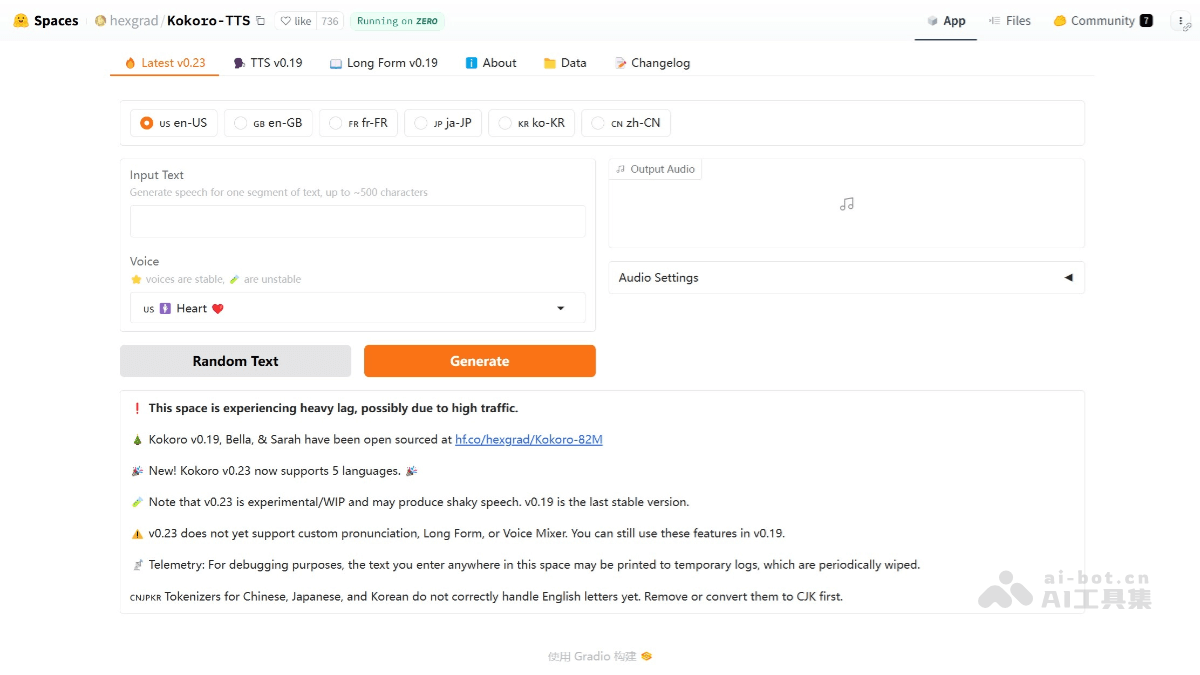Viewport: 1200px width, 675px height.
Task: Click the Hugging Face Spaces logo
Action: [21, 21]
